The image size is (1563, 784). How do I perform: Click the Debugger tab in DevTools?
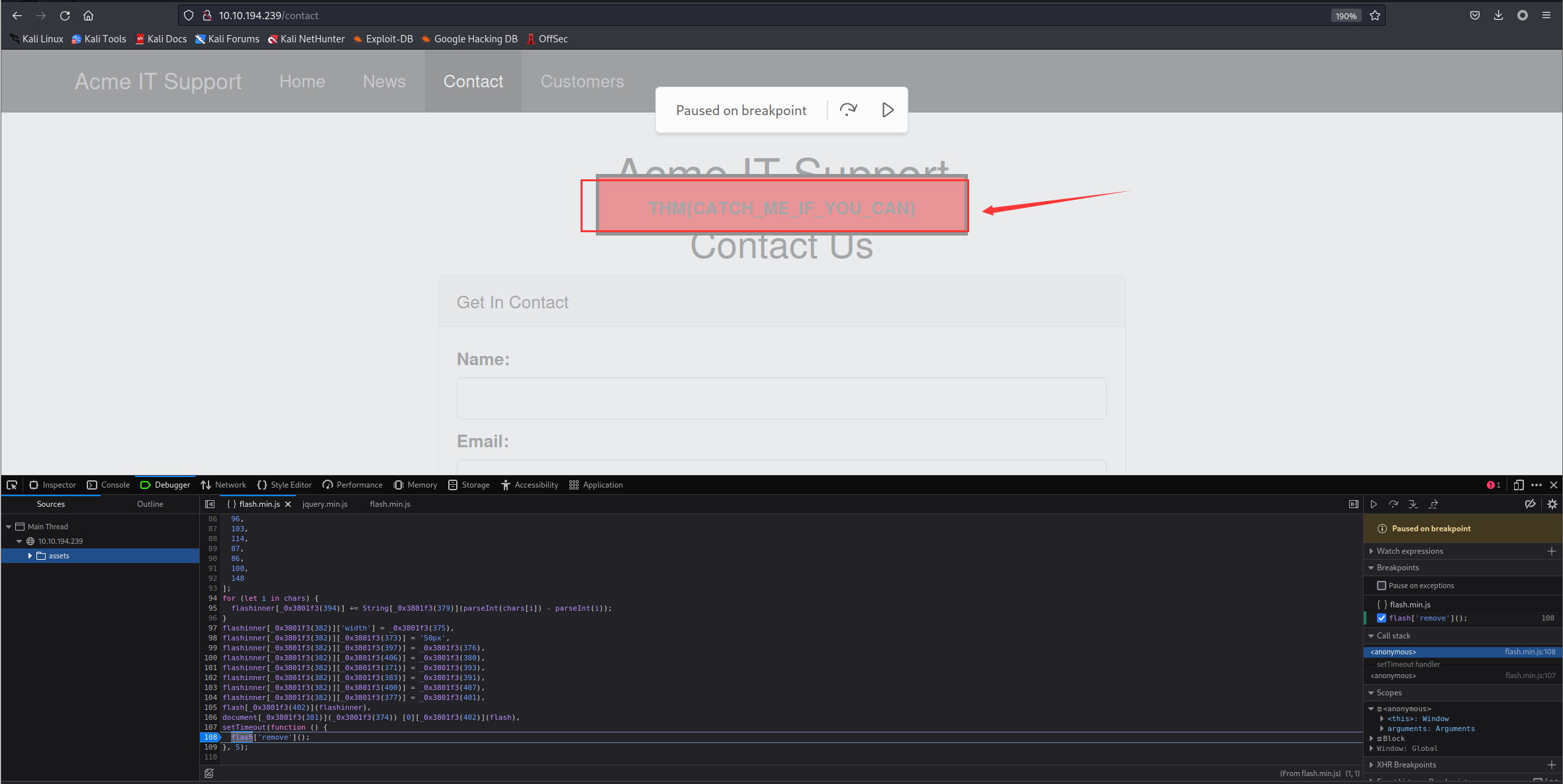tap(170, 484)
